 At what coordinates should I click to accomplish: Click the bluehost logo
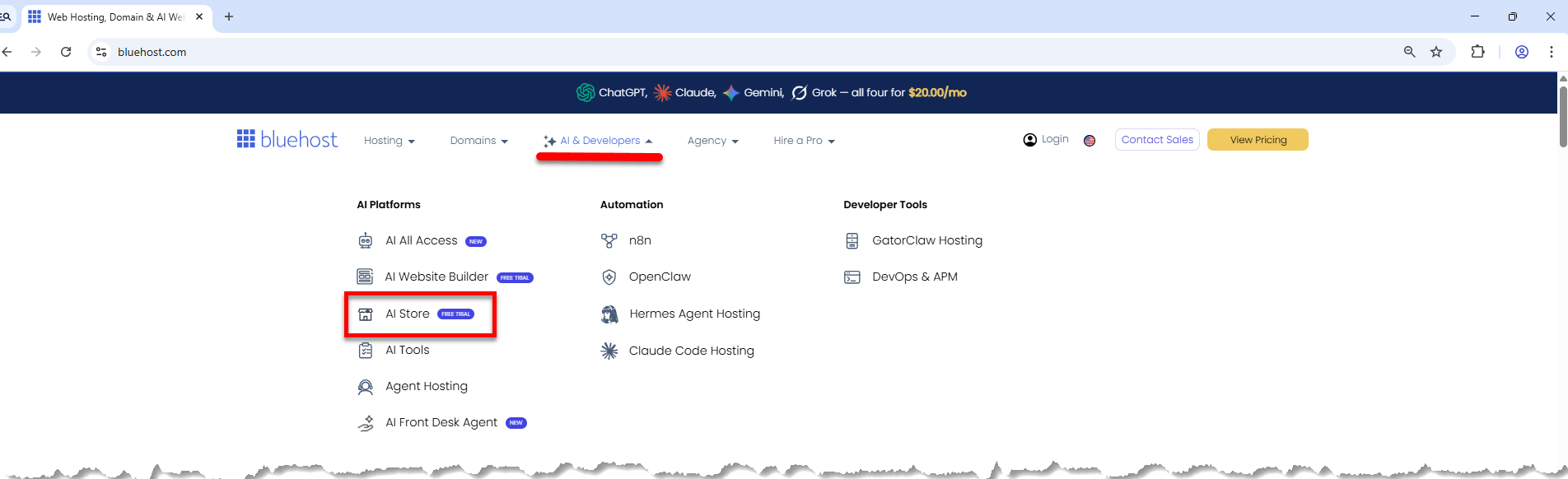pos(287,139)
